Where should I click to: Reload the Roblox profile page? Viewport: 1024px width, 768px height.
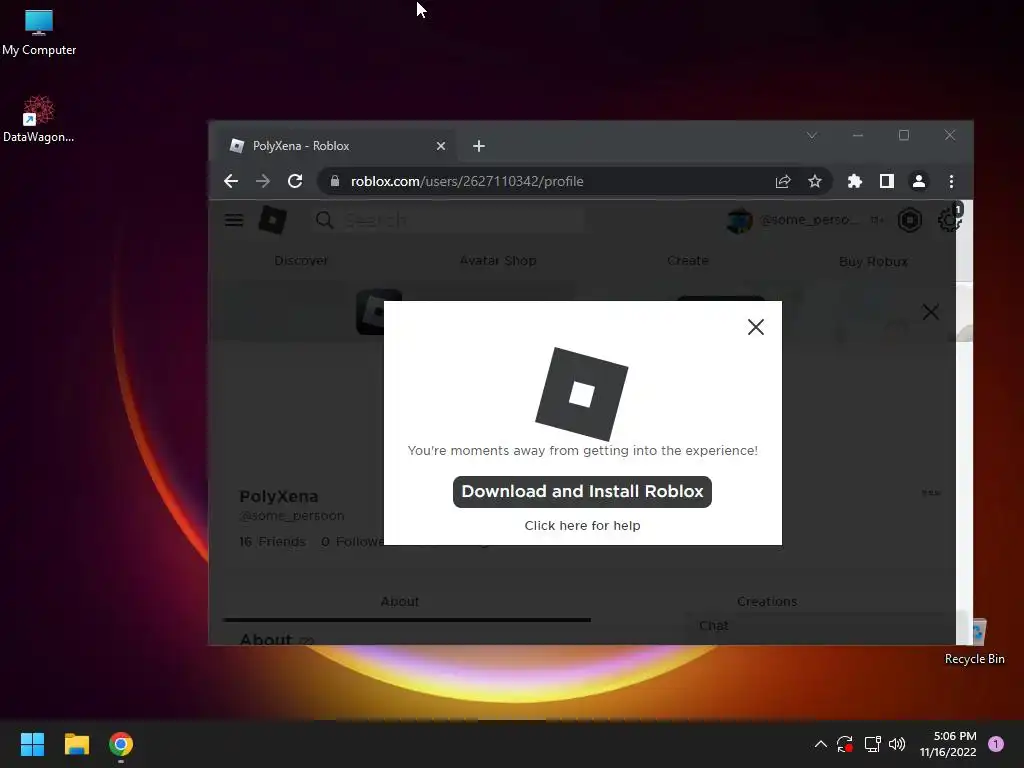click(295, 181)
